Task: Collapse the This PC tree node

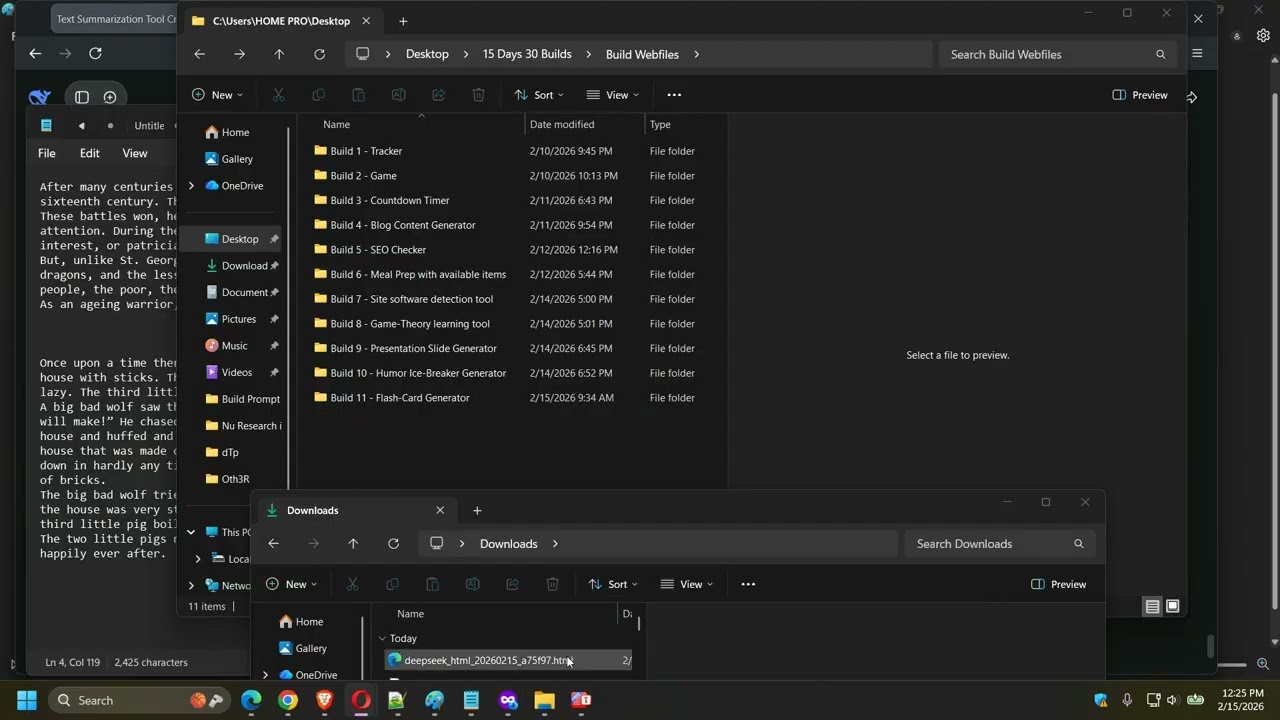Action: [191, 532]
